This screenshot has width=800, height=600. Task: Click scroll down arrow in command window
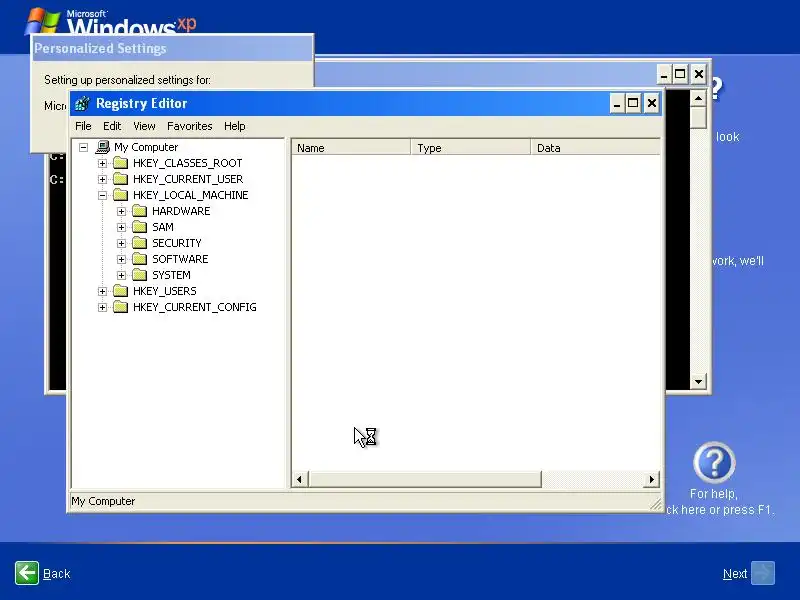698,381
